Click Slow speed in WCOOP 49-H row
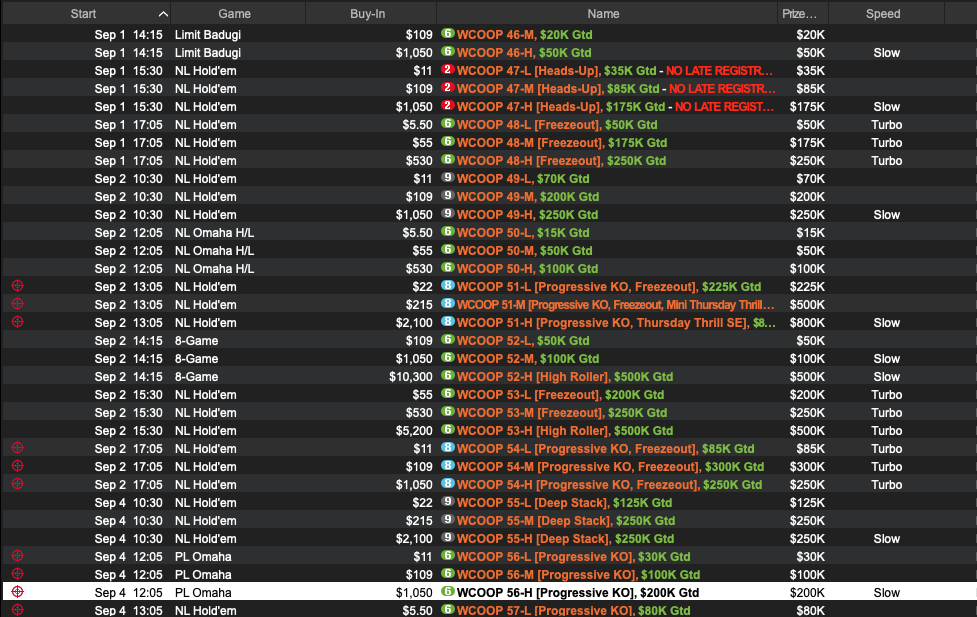 [x=887, y=215]
